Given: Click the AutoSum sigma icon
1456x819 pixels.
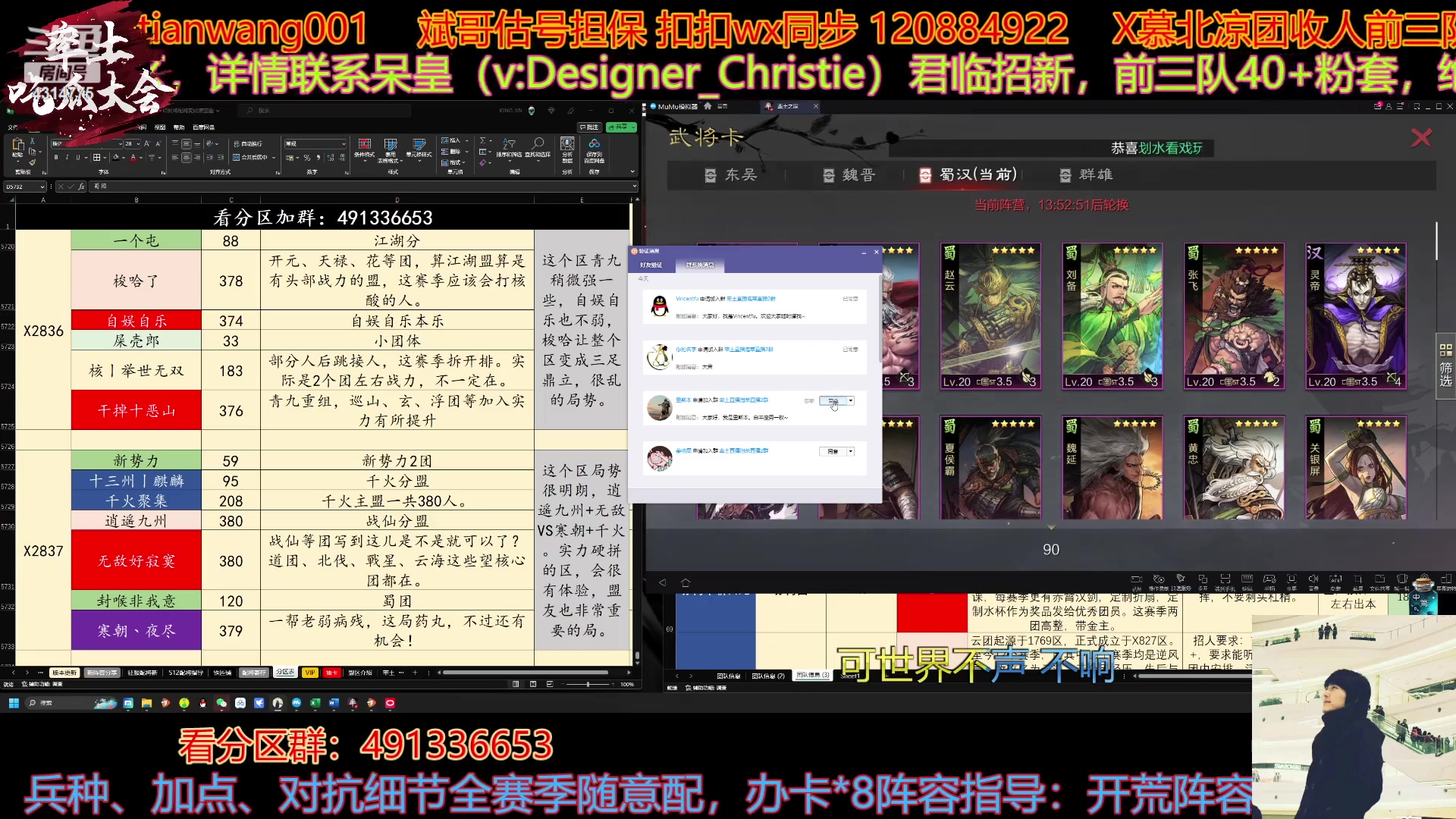Looking at the screenshot, I should pyautogui.click(x=482, y=140).
